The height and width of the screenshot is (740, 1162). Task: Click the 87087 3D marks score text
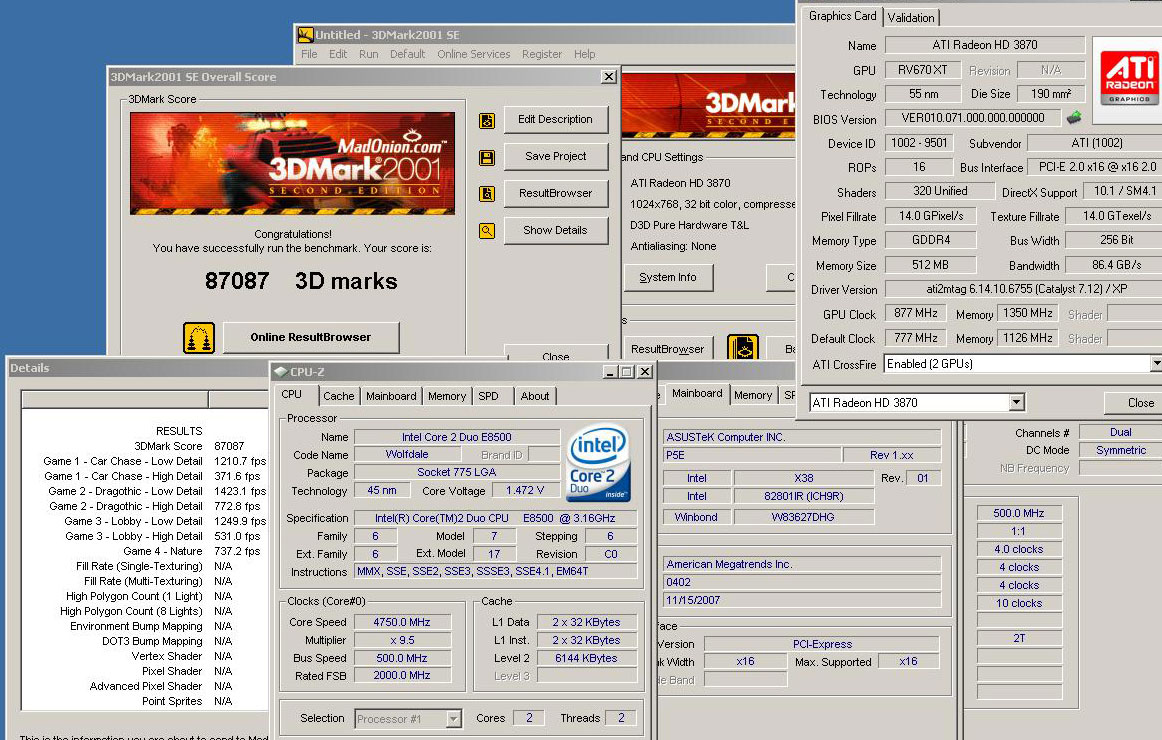[301, 281]
